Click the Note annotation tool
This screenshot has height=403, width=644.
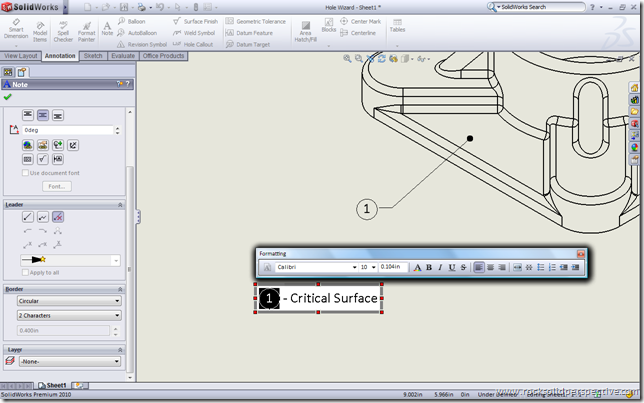click(x=107, y=29)
